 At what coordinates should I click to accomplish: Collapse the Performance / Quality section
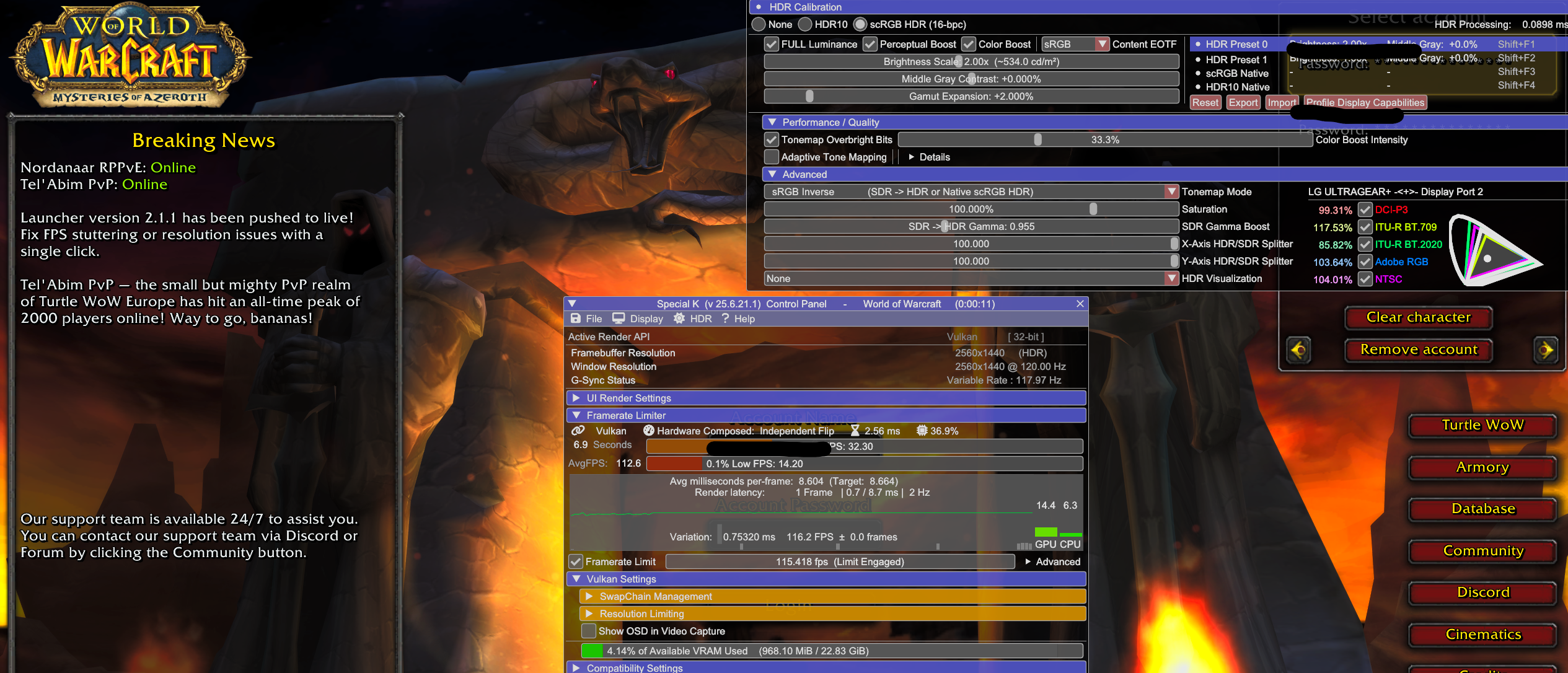772,122
